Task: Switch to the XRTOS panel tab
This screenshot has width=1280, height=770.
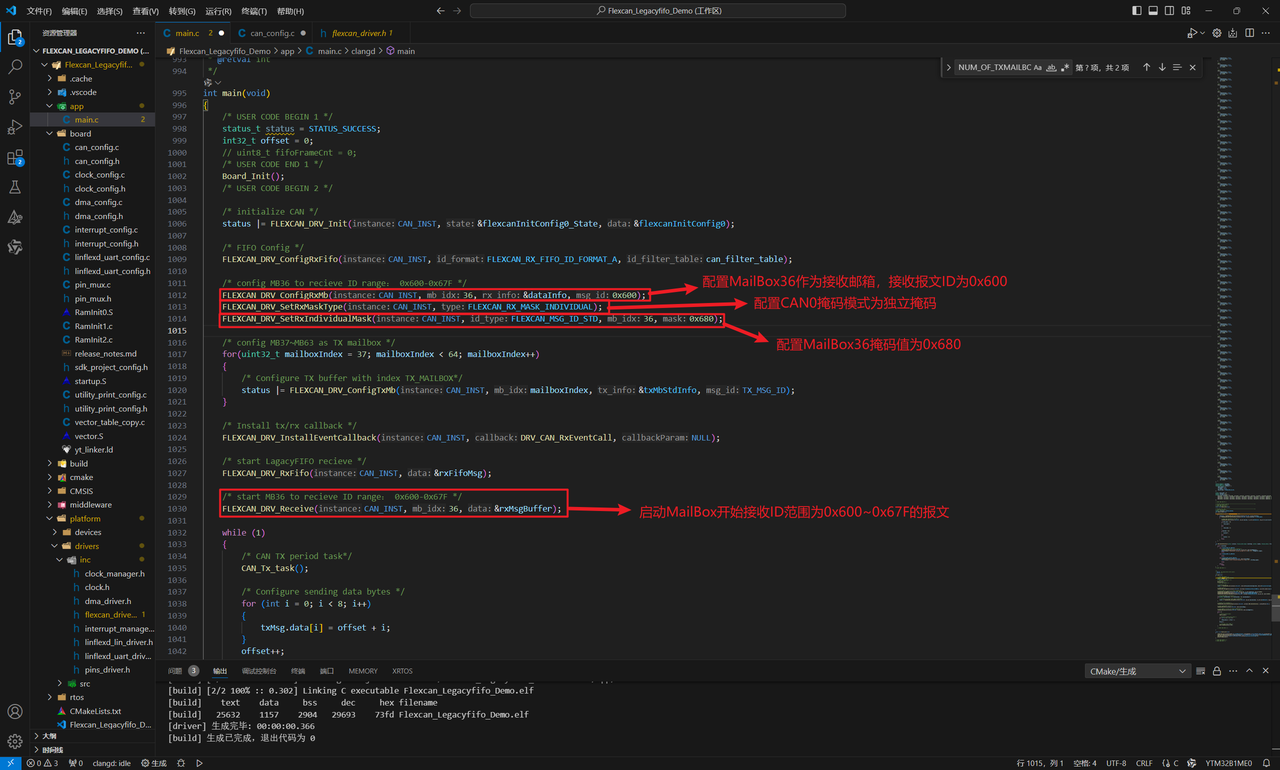Action: (x=402, y=671)
